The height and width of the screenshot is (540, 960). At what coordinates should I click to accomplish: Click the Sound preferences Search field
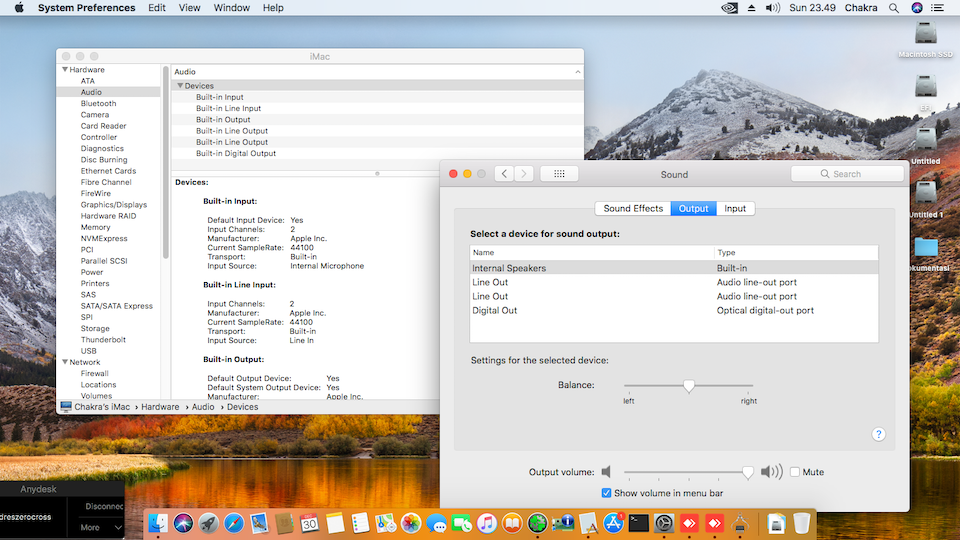pyautogui.click(x=847, y=174)
